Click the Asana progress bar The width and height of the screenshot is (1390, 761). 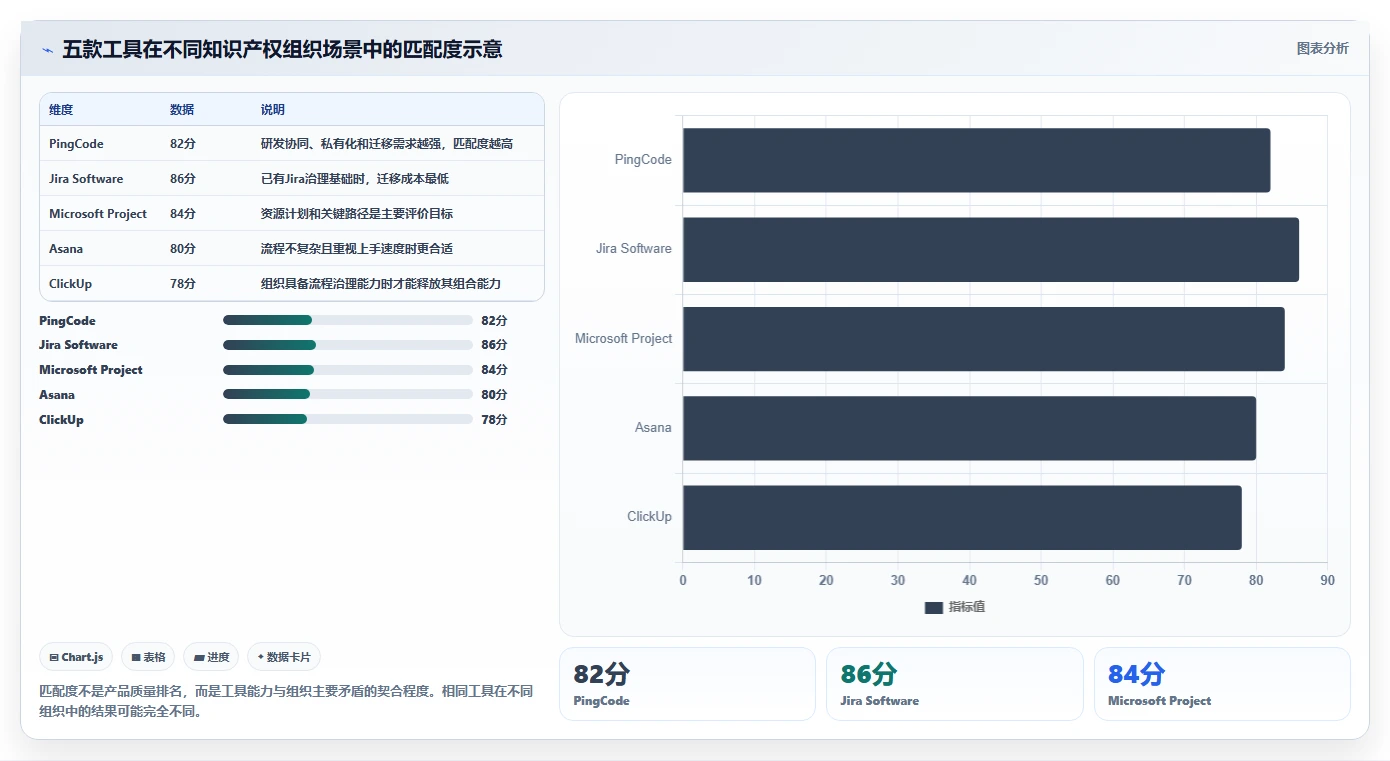348,395
